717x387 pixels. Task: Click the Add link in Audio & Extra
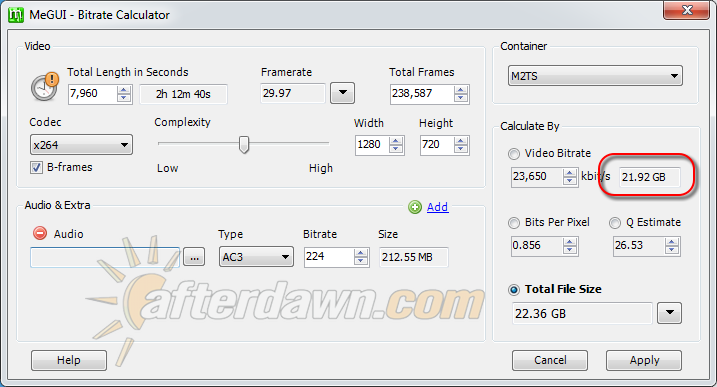pos(437,207)
